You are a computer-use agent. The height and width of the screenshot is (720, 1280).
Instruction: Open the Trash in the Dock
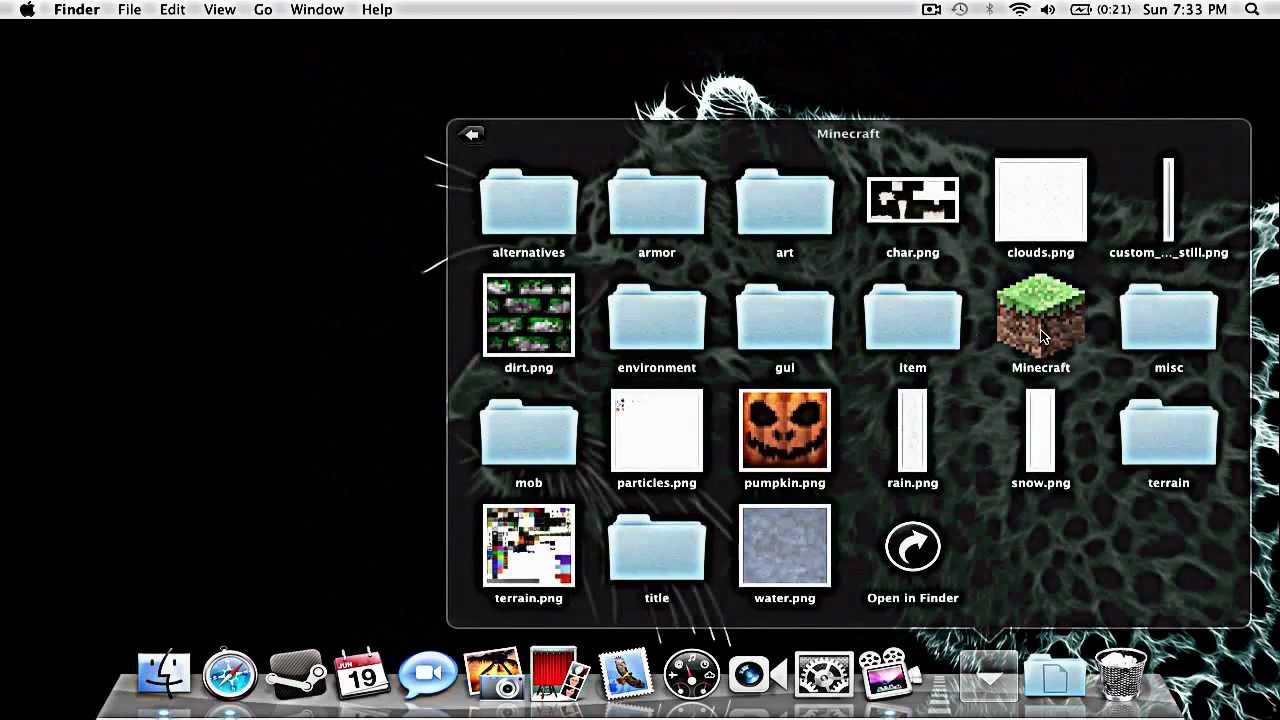pyautogui.click(x=1121, y=673)
